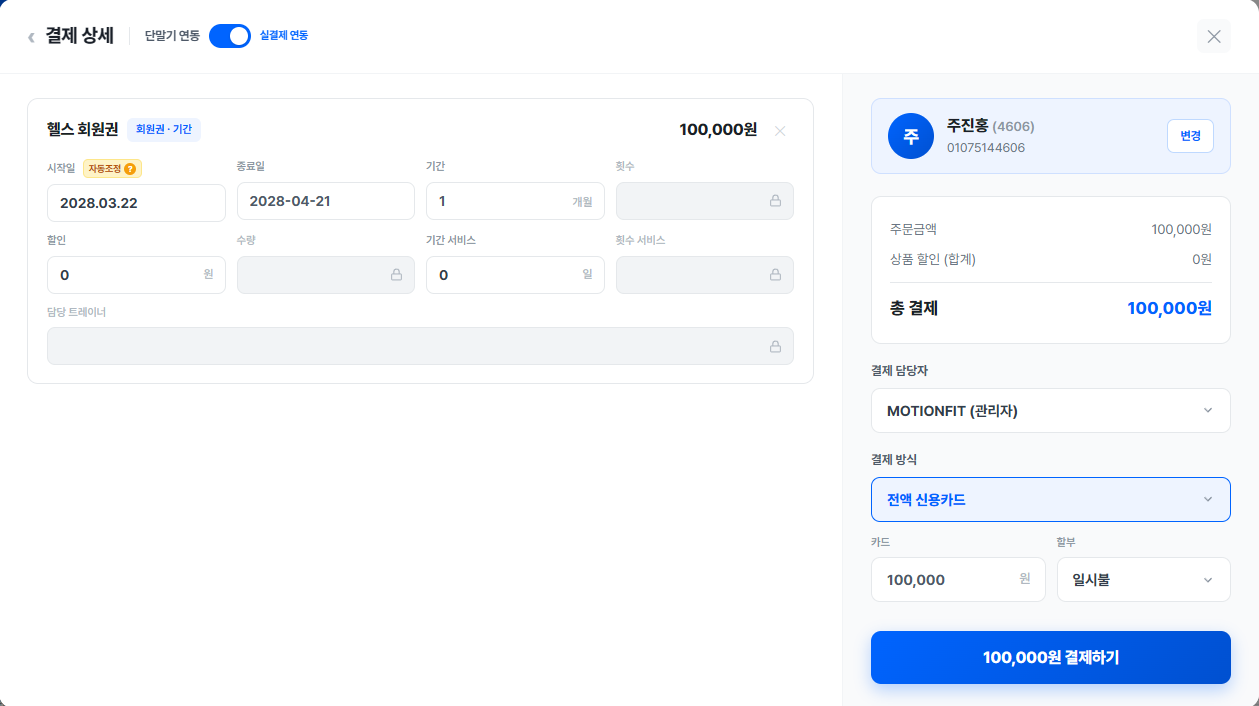Click the member name 주진홍

tap(967, 126)
